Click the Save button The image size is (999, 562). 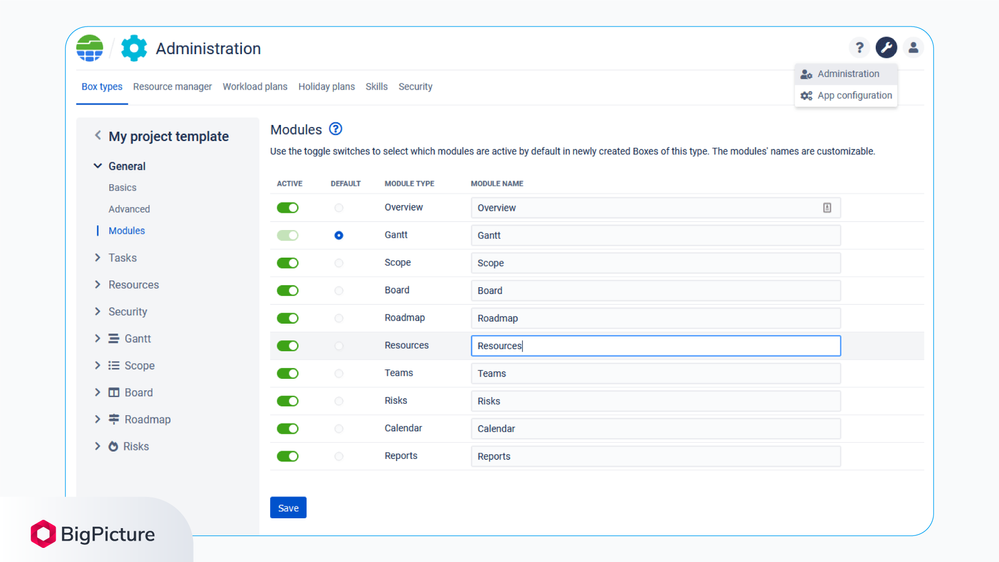pos(288,508)
